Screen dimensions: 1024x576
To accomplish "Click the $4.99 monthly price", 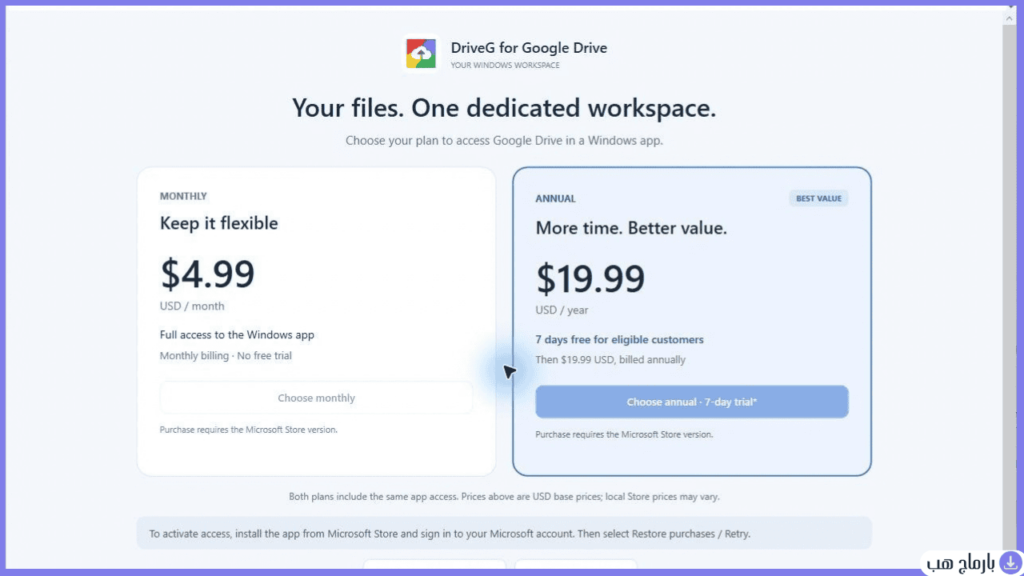I will [207, 274].
